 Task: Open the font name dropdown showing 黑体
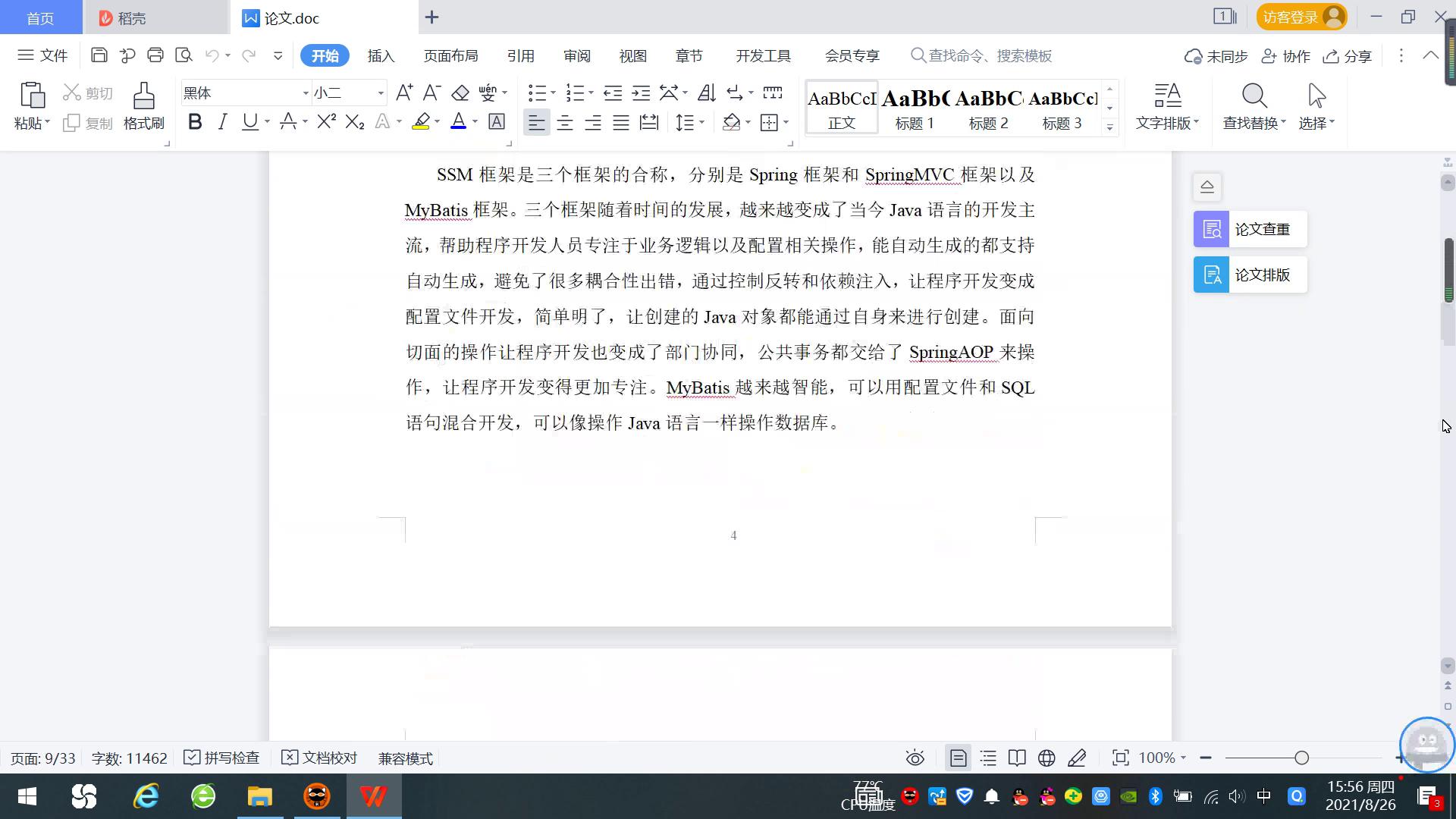click(x=306, y=93)
